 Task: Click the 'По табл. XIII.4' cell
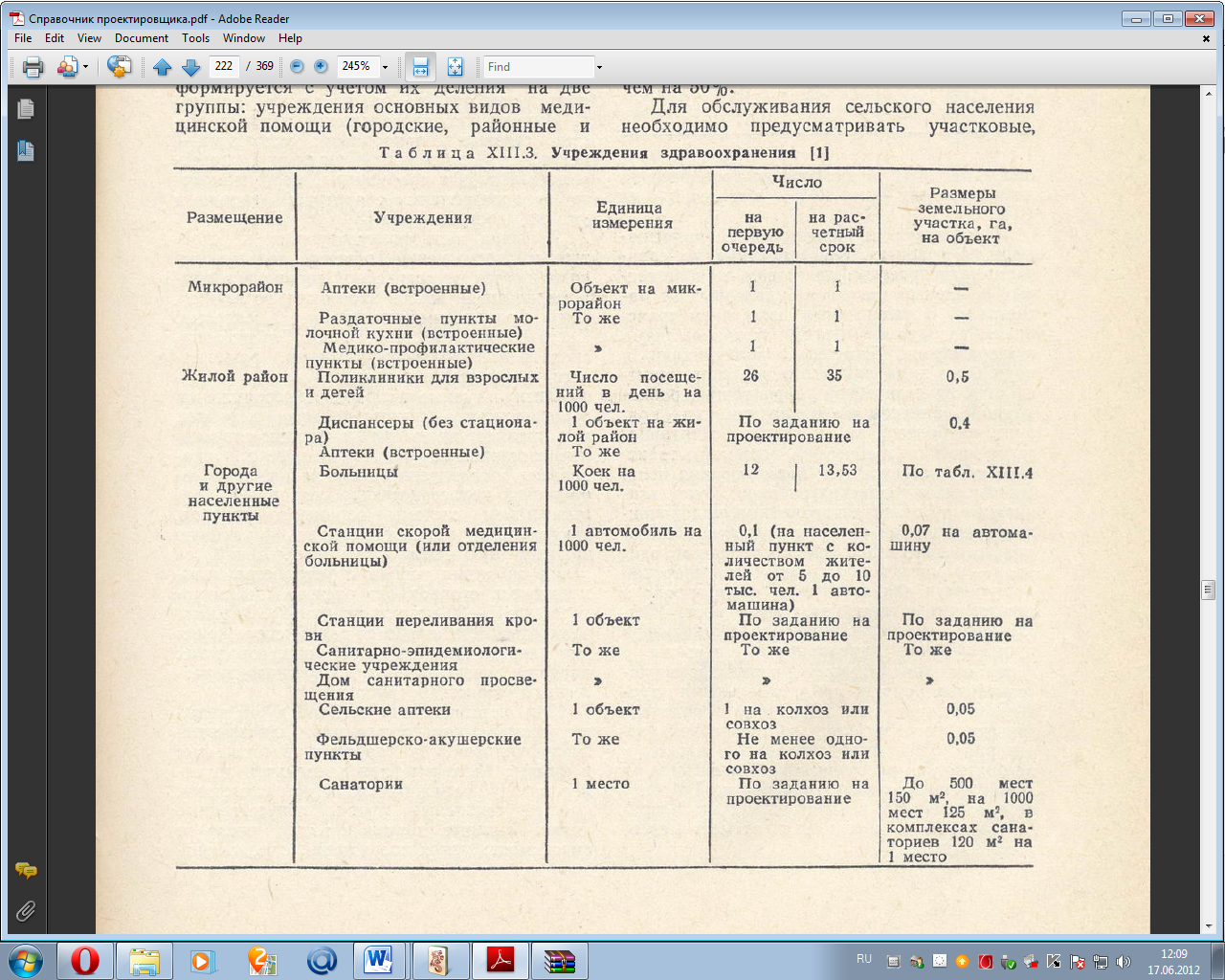968,472
